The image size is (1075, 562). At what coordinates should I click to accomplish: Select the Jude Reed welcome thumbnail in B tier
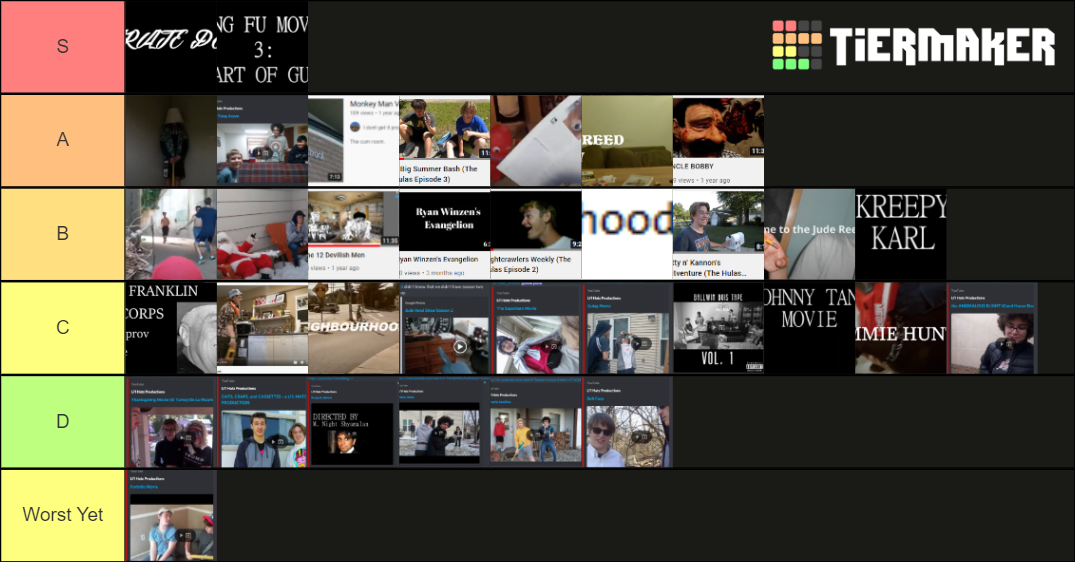tap(810, 234)
